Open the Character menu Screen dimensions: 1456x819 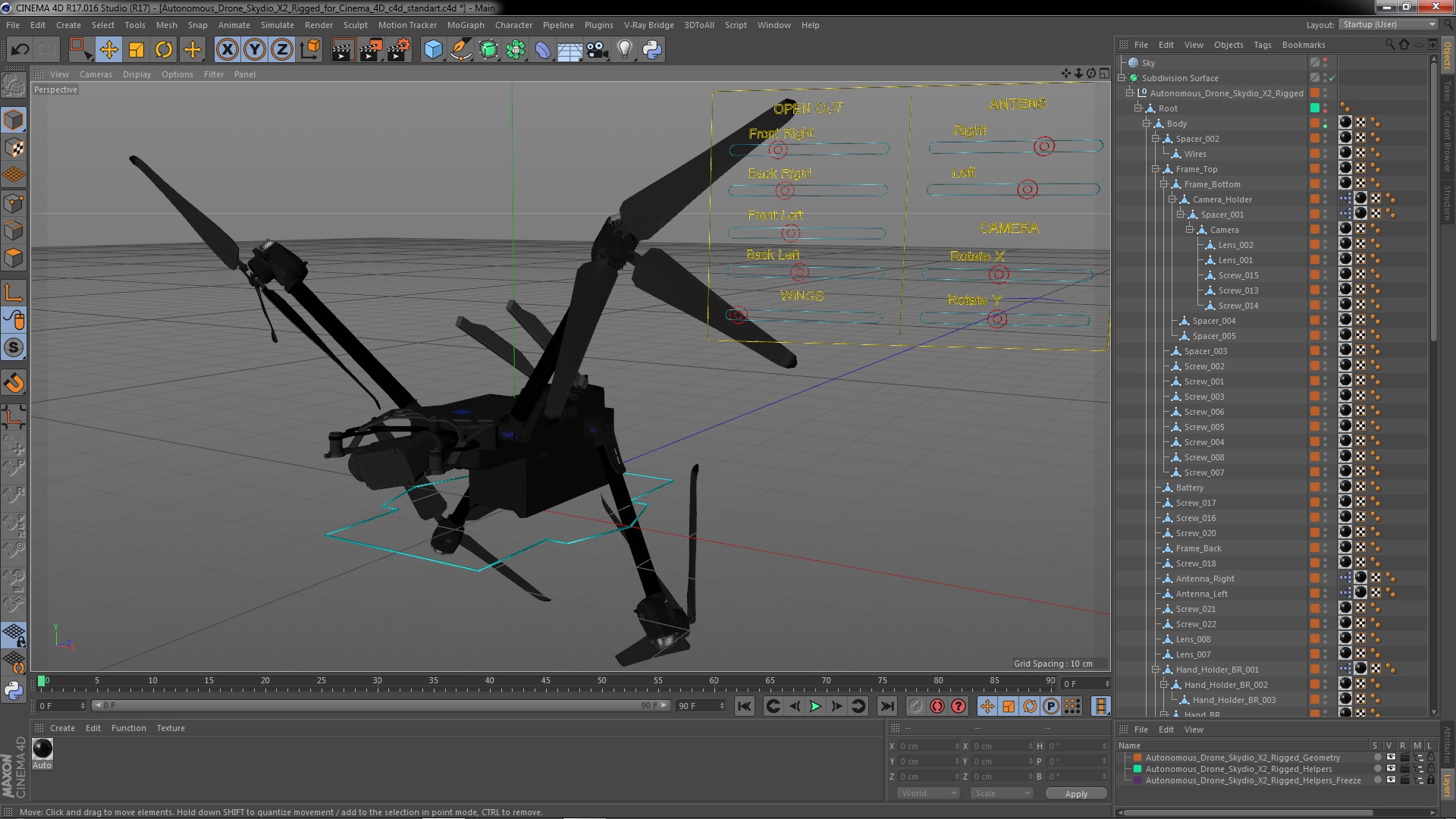coord(513,25)
